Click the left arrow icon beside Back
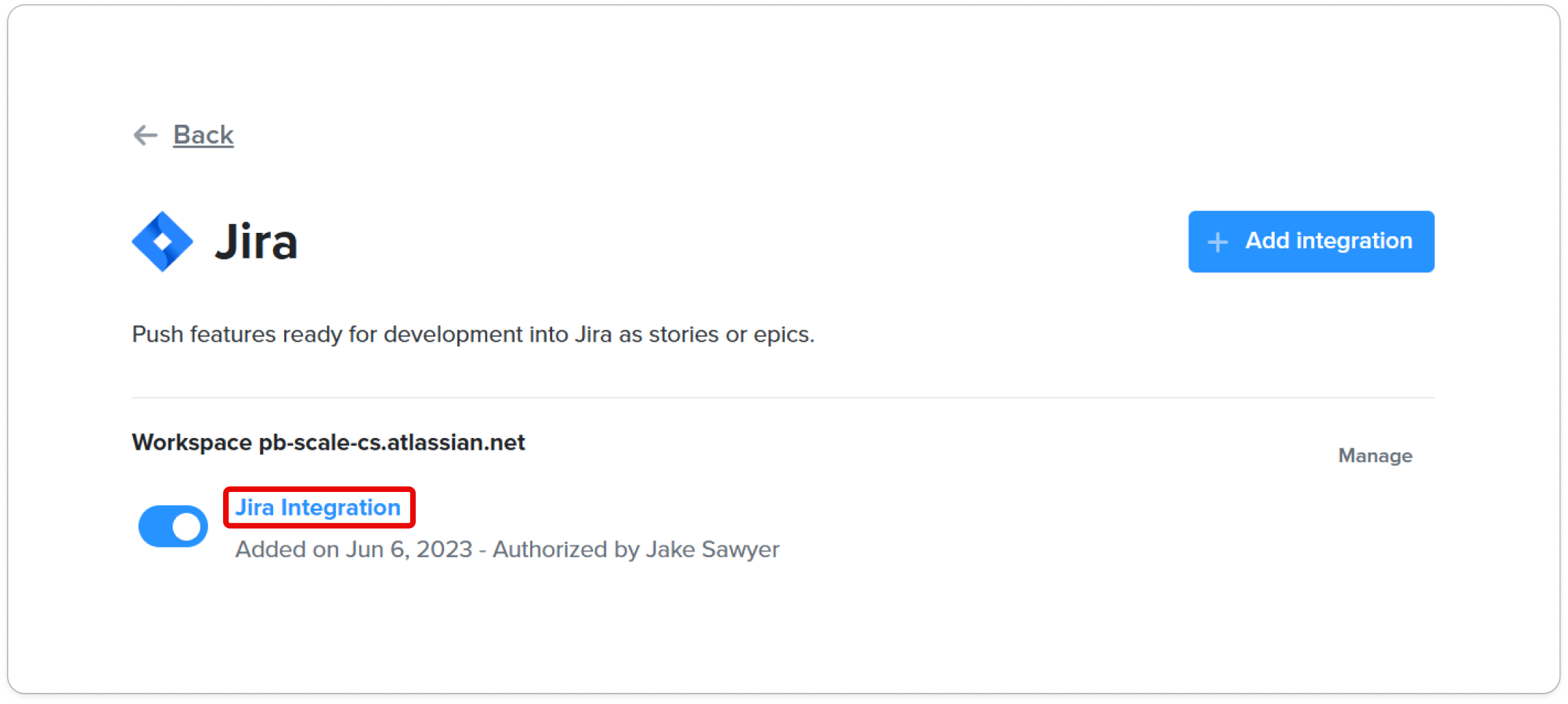Image resolution: width=1568 pixels, height=704 pixels. (146, 135)
